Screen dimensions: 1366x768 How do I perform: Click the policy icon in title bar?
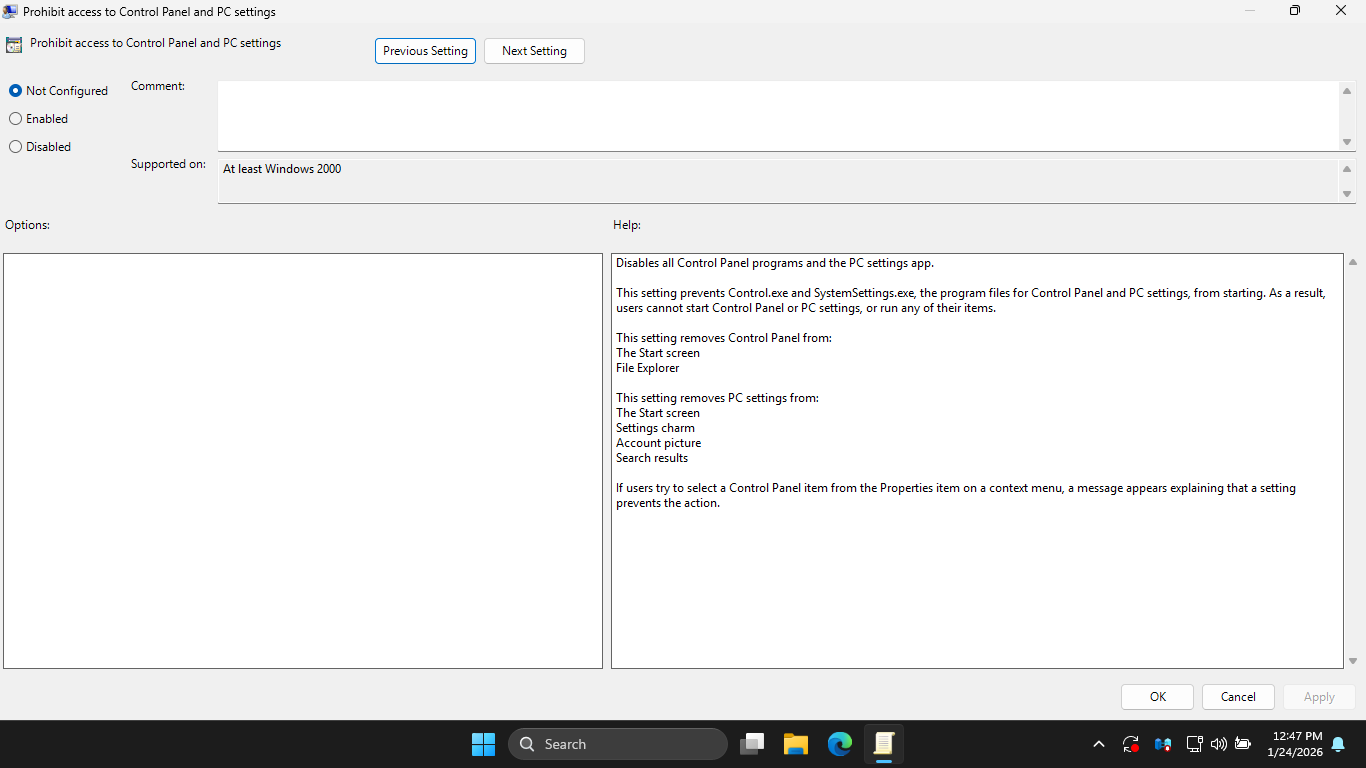(x=10, y=11)
